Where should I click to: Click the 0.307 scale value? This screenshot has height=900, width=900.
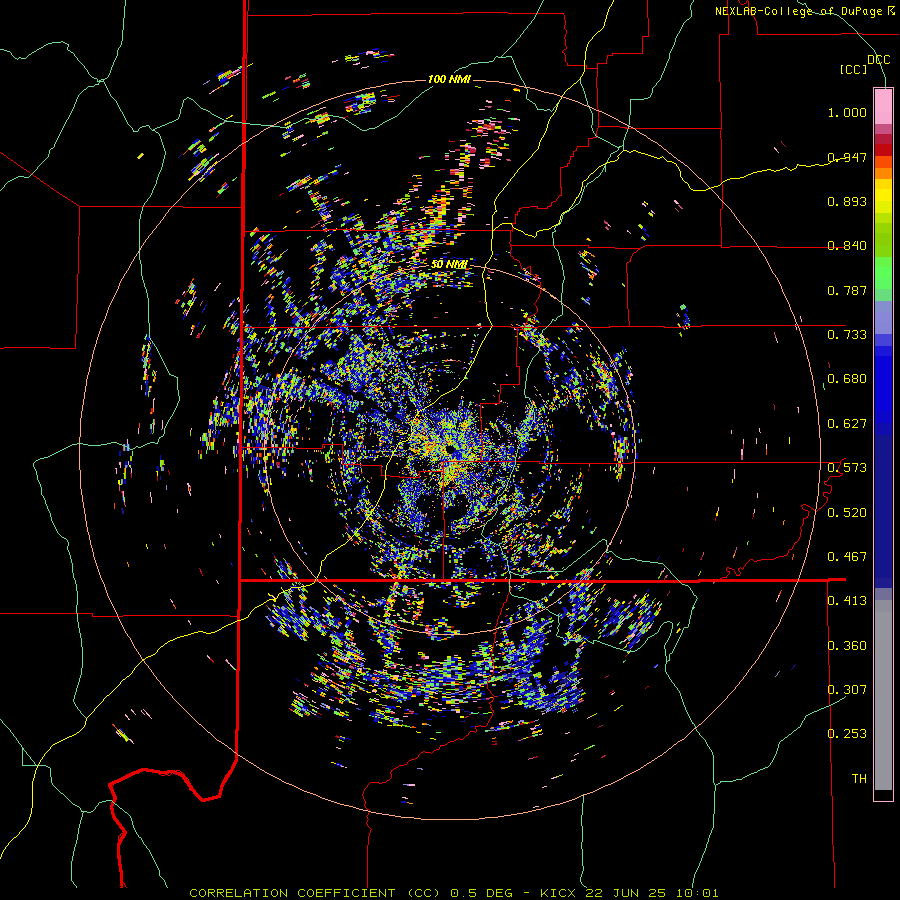[847, 690]
